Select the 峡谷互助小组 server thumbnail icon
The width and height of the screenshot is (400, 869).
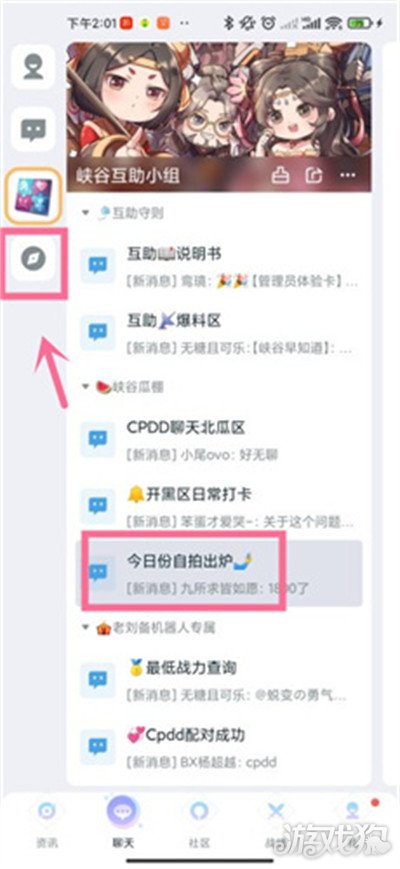coord(33,195)
